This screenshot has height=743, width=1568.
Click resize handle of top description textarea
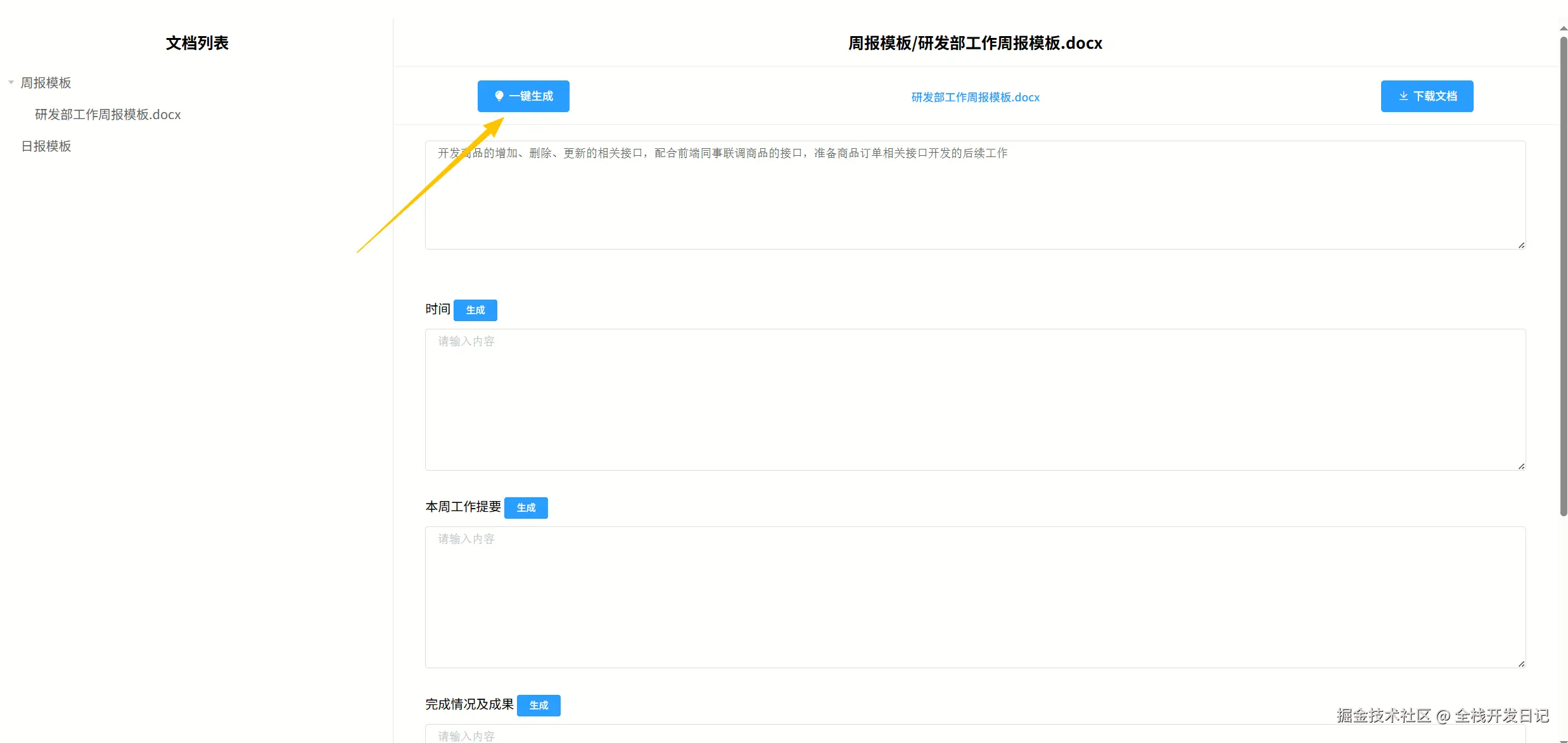[x=1521, y=245]
